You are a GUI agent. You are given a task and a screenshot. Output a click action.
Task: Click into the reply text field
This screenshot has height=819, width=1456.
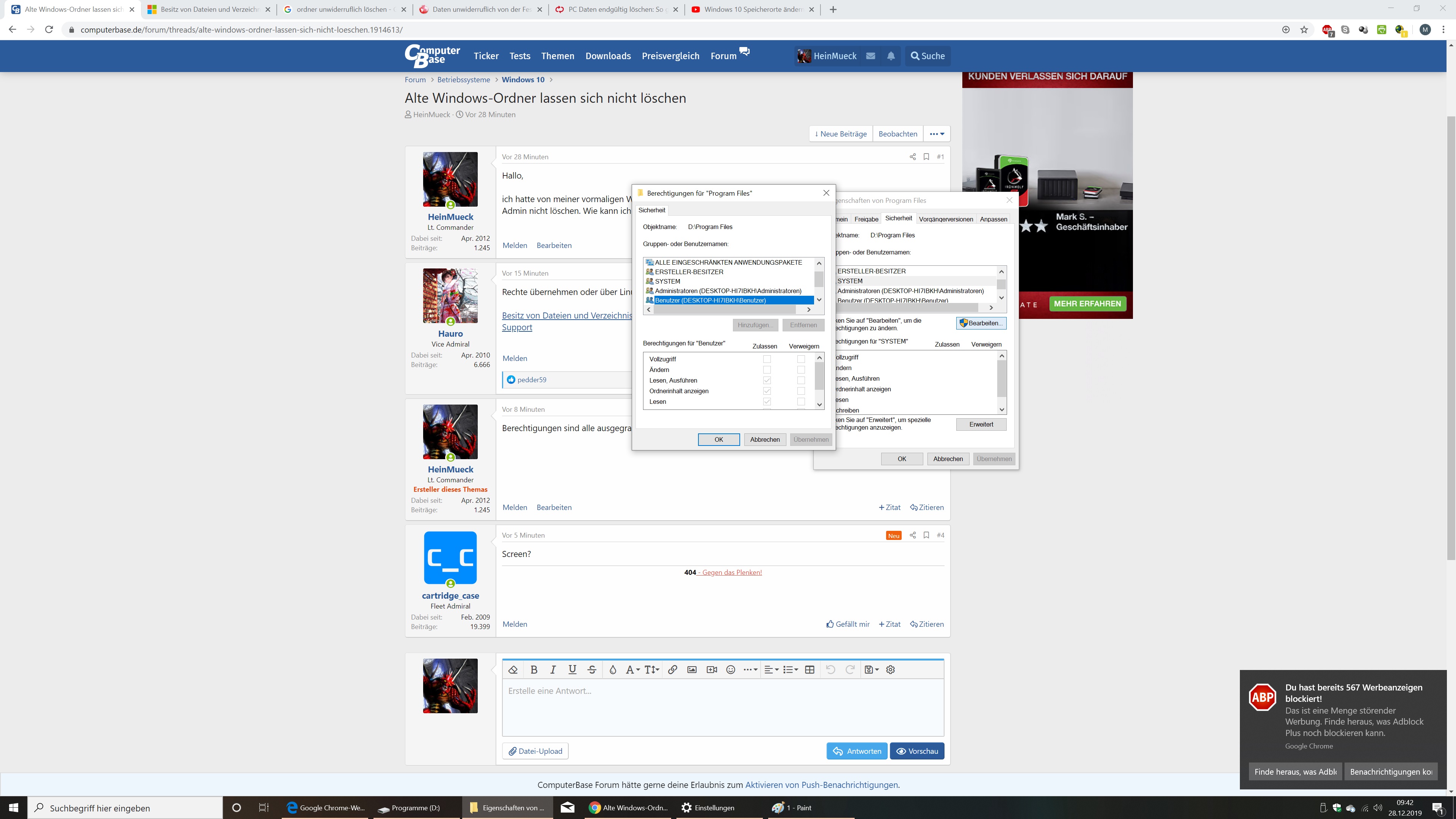pyautogui.click(x=722, y=706)
